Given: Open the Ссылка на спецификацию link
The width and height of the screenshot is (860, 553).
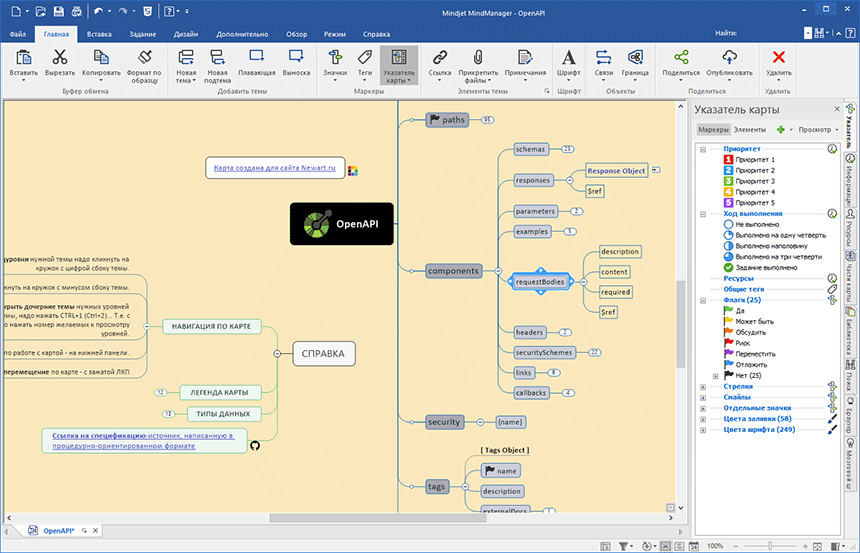Looking at the screenshot, I should [x=144, y=441].
